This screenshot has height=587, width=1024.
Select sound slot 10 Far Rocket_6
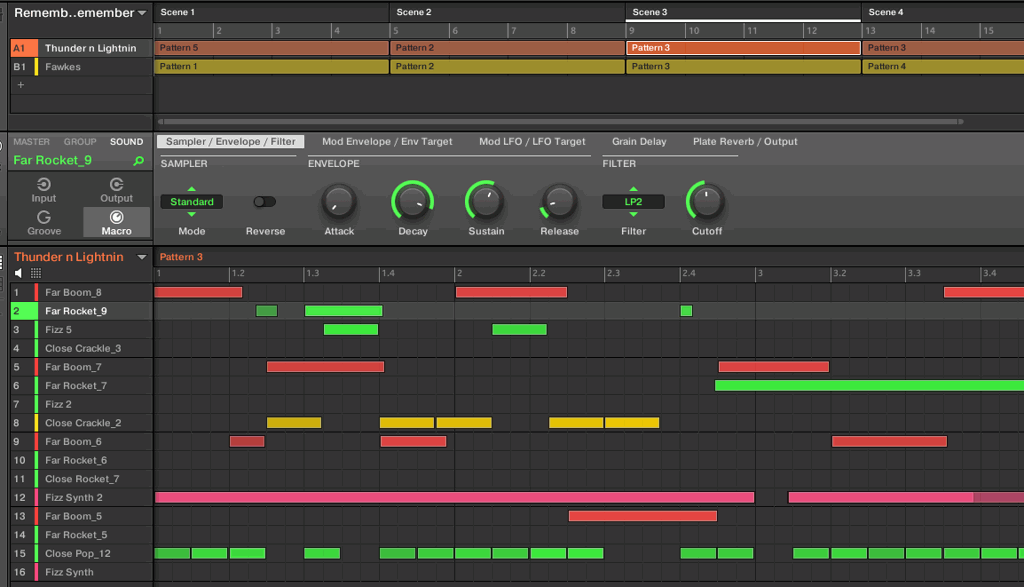click(82, 460)
